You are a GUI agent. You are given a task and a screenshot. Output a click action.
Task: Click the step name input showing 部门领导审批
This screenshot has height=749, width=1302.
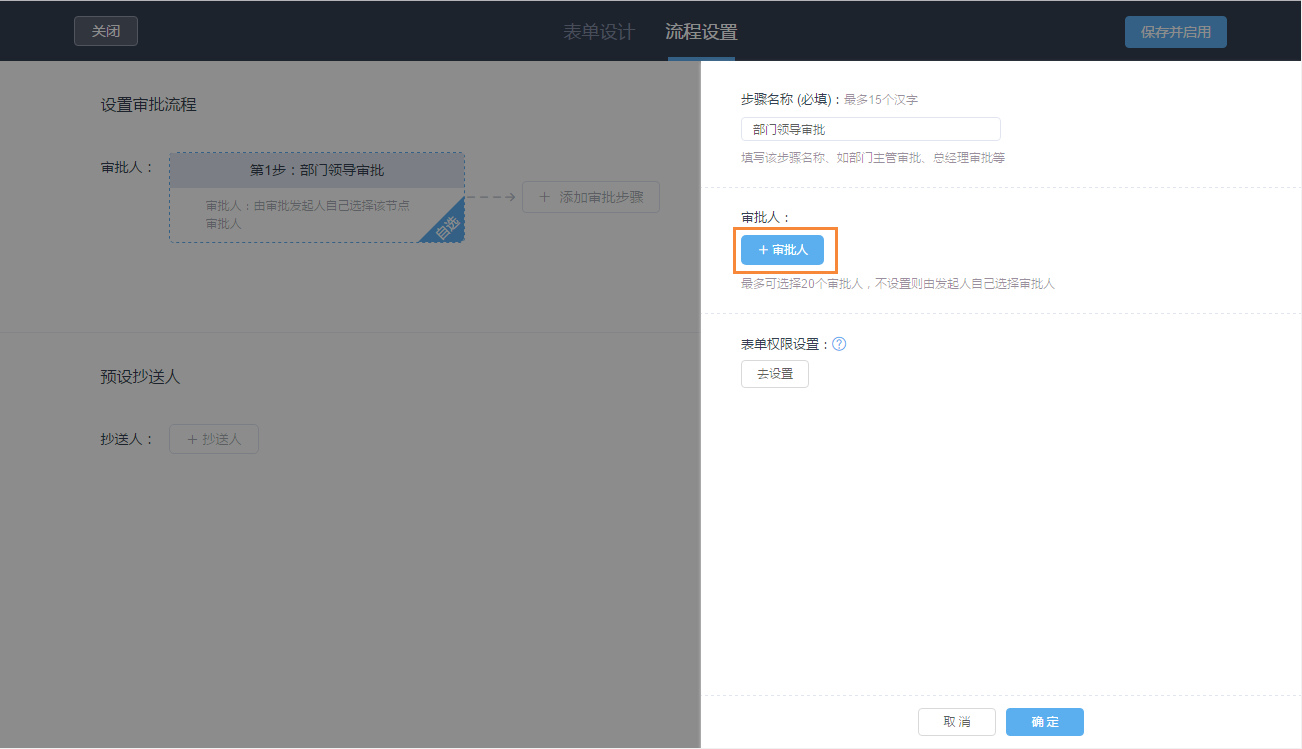[870, 128]
